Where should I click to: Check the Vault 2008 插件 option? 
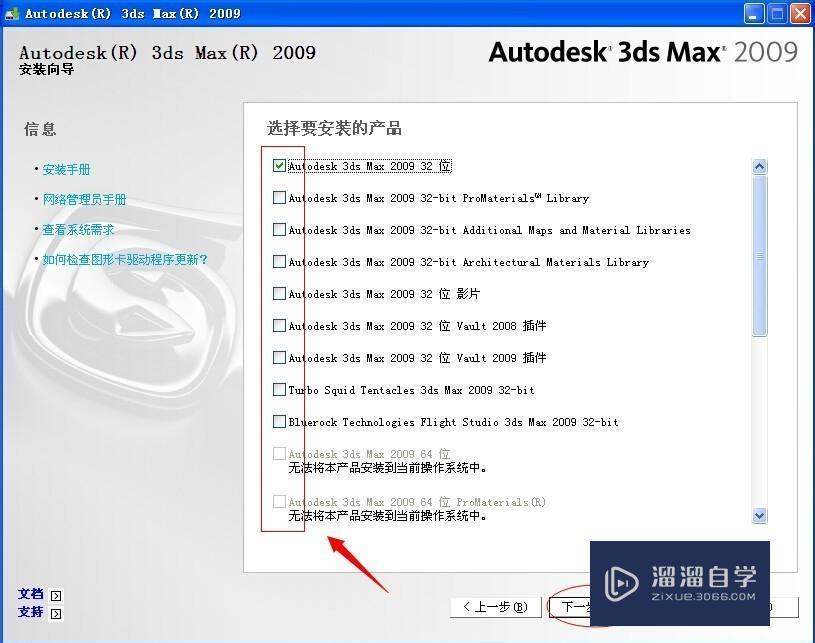click(x=280, y=326)
